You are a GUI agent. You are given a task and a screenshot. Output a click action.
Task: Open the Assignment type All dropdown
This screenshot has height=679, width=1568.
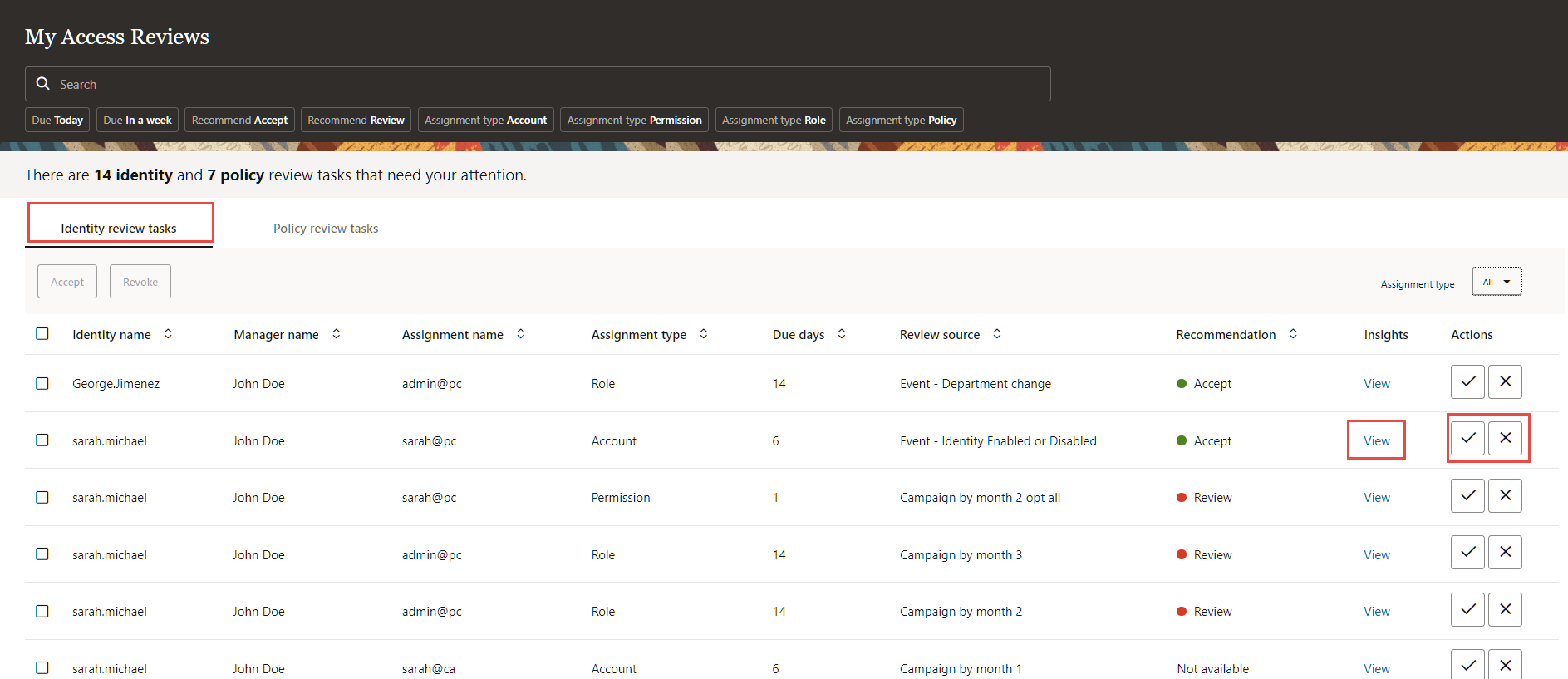[x=1497, y=282]
